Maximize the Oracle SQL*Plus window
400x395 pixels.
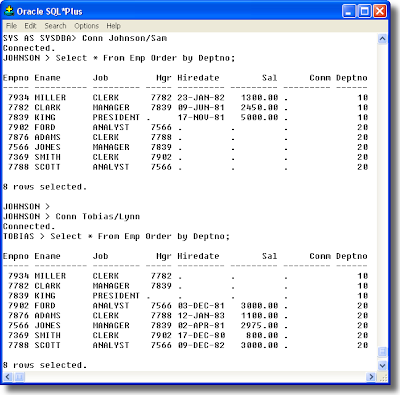[x=364, y=11]
